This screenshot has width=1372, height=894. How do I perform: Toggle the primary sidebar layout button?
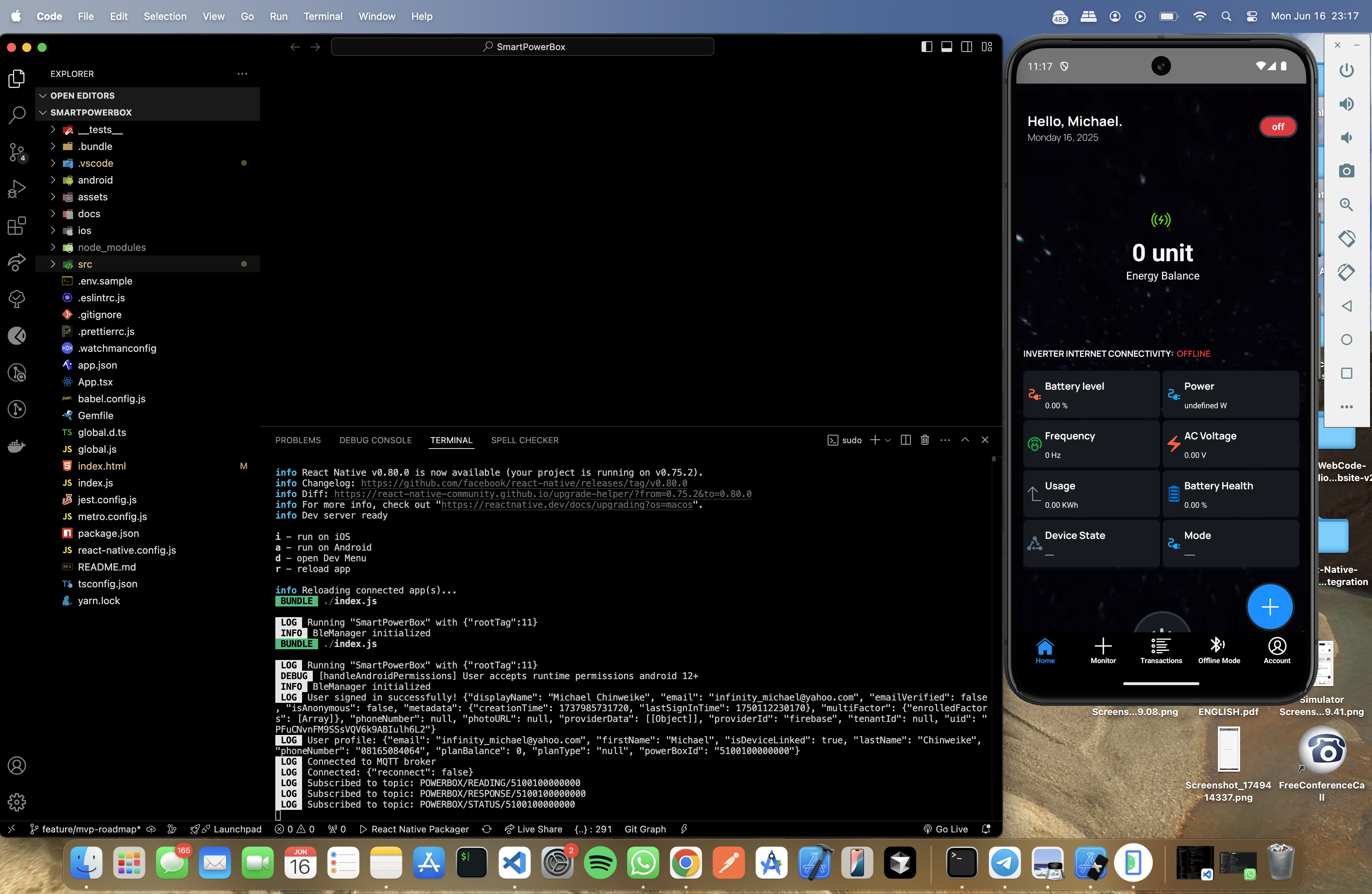(927, 47)
